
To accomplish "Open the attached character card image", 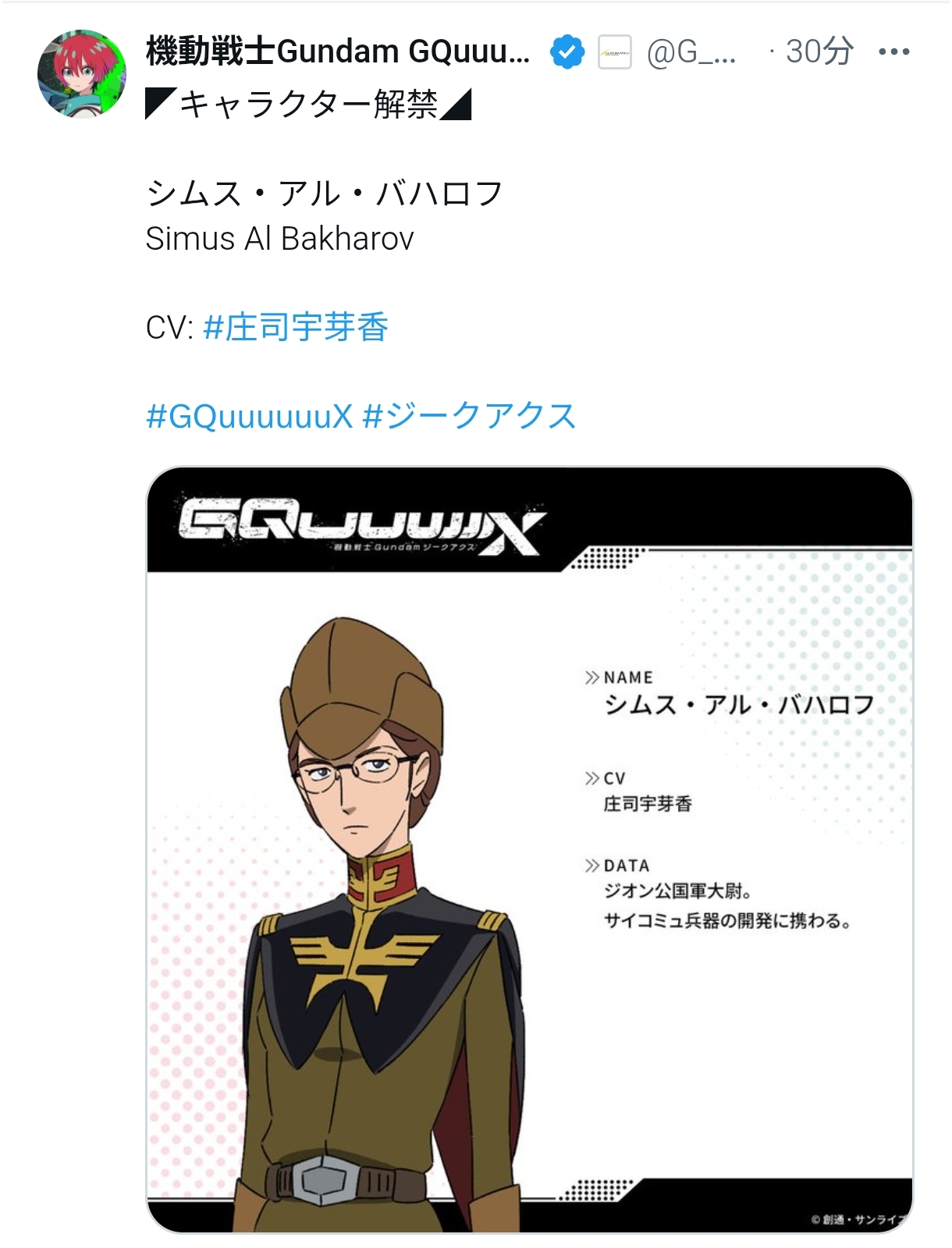I will (x=530, y=850).
